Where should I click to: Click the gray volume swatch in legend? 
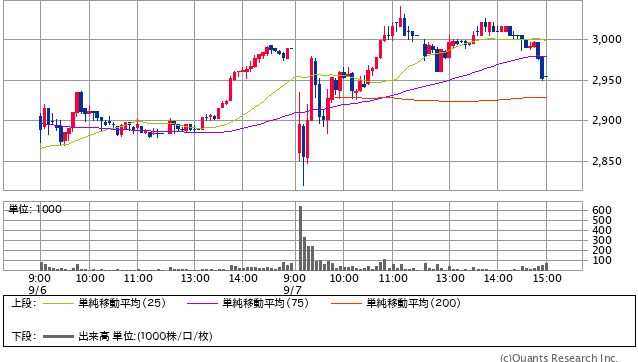pyautogui.click(x=58, y=337)
